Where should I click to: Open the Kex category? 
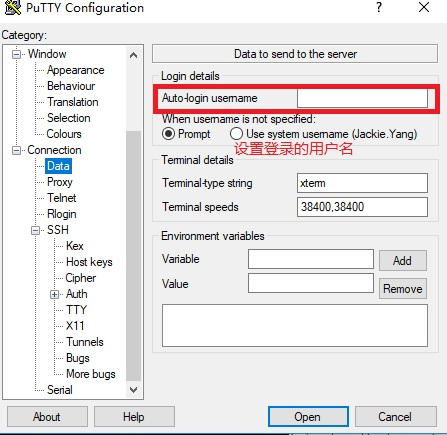coord(75,246)
